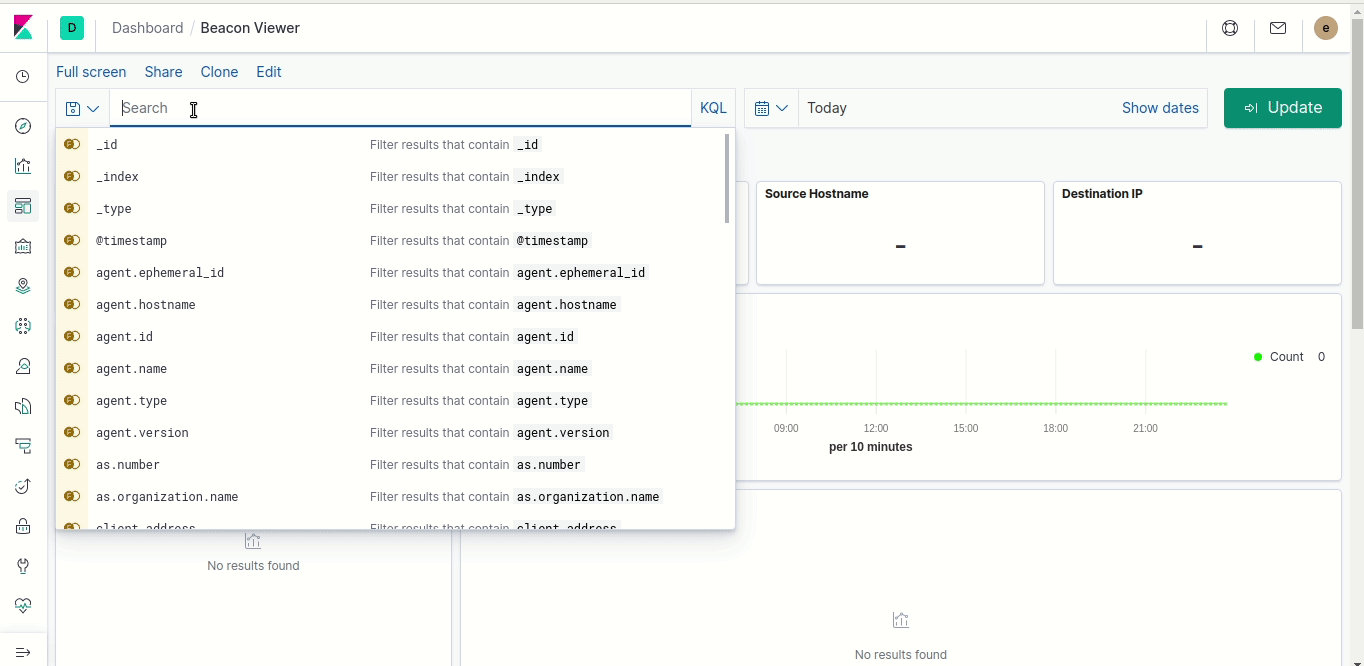Open date quick menu calendar dropdown

771,108
